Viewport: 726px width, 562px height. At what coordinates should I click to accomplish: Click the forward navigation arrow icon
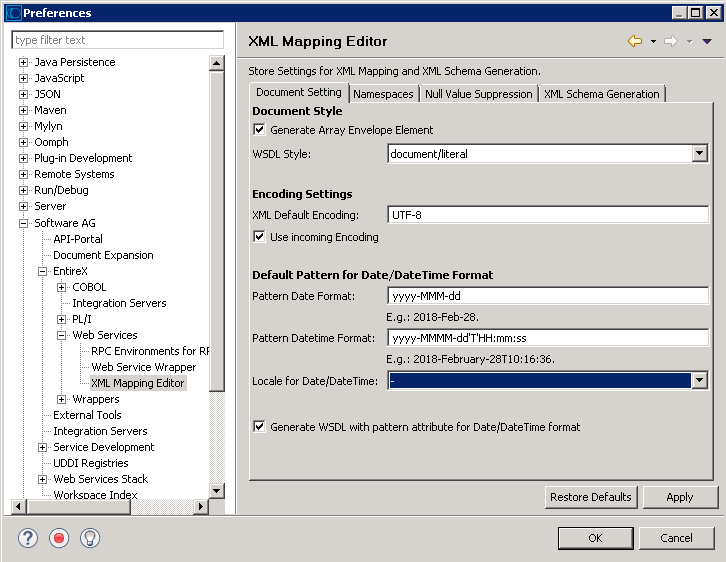pos(671,41)
